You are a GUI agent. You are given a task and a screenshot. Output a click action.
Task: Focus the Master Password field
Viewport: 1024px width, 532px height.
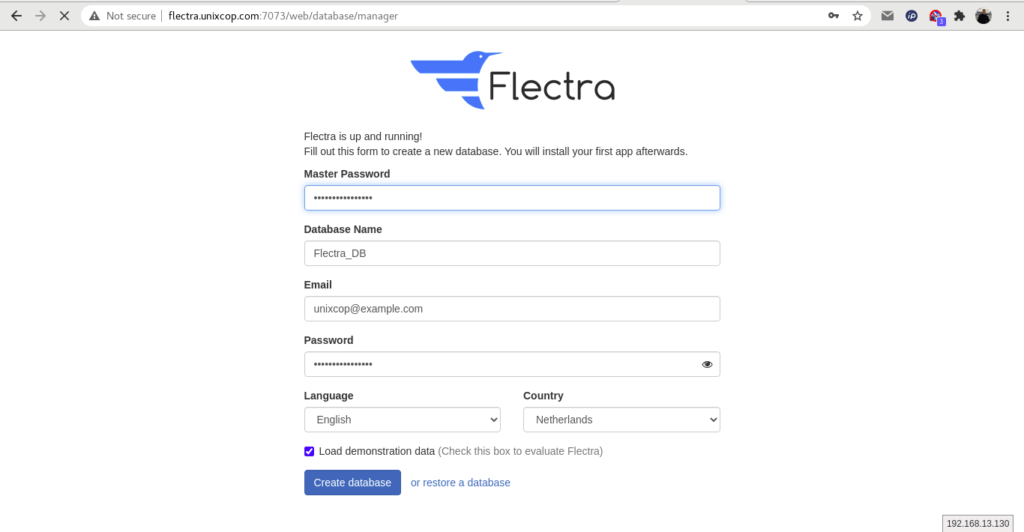(512, 198)
